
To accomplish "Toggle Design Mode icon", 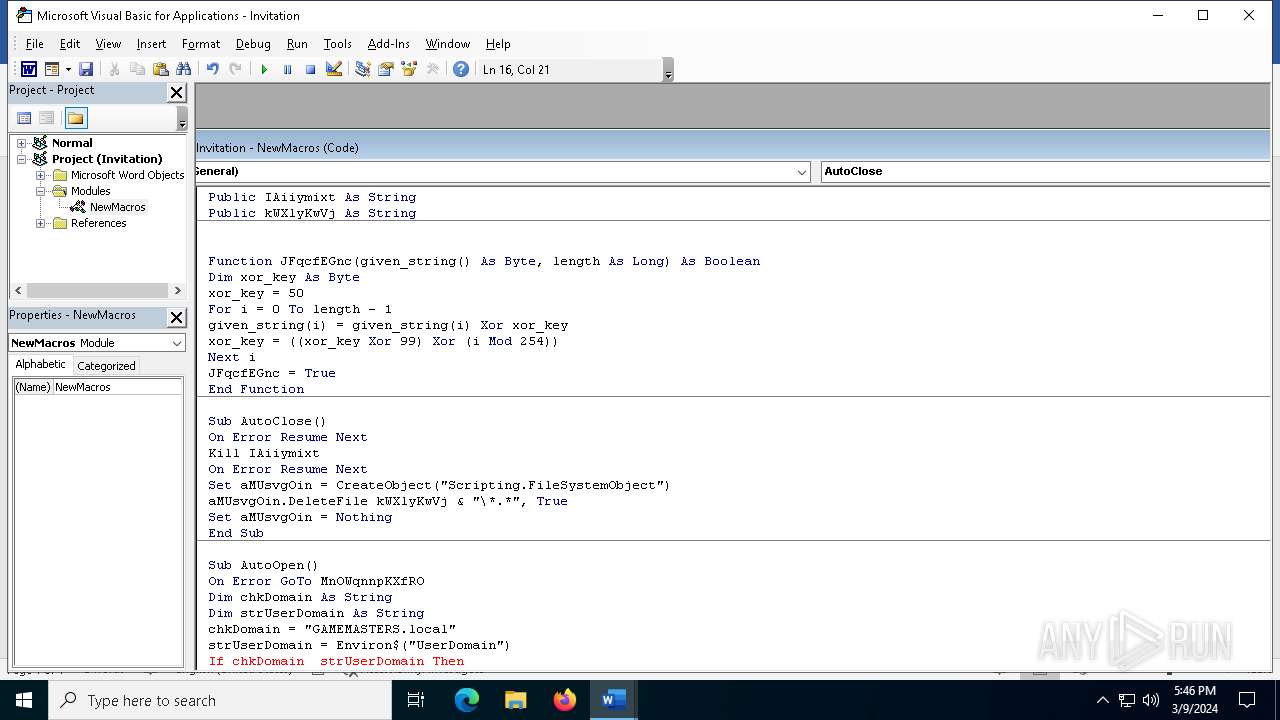I will pos(334,69).
